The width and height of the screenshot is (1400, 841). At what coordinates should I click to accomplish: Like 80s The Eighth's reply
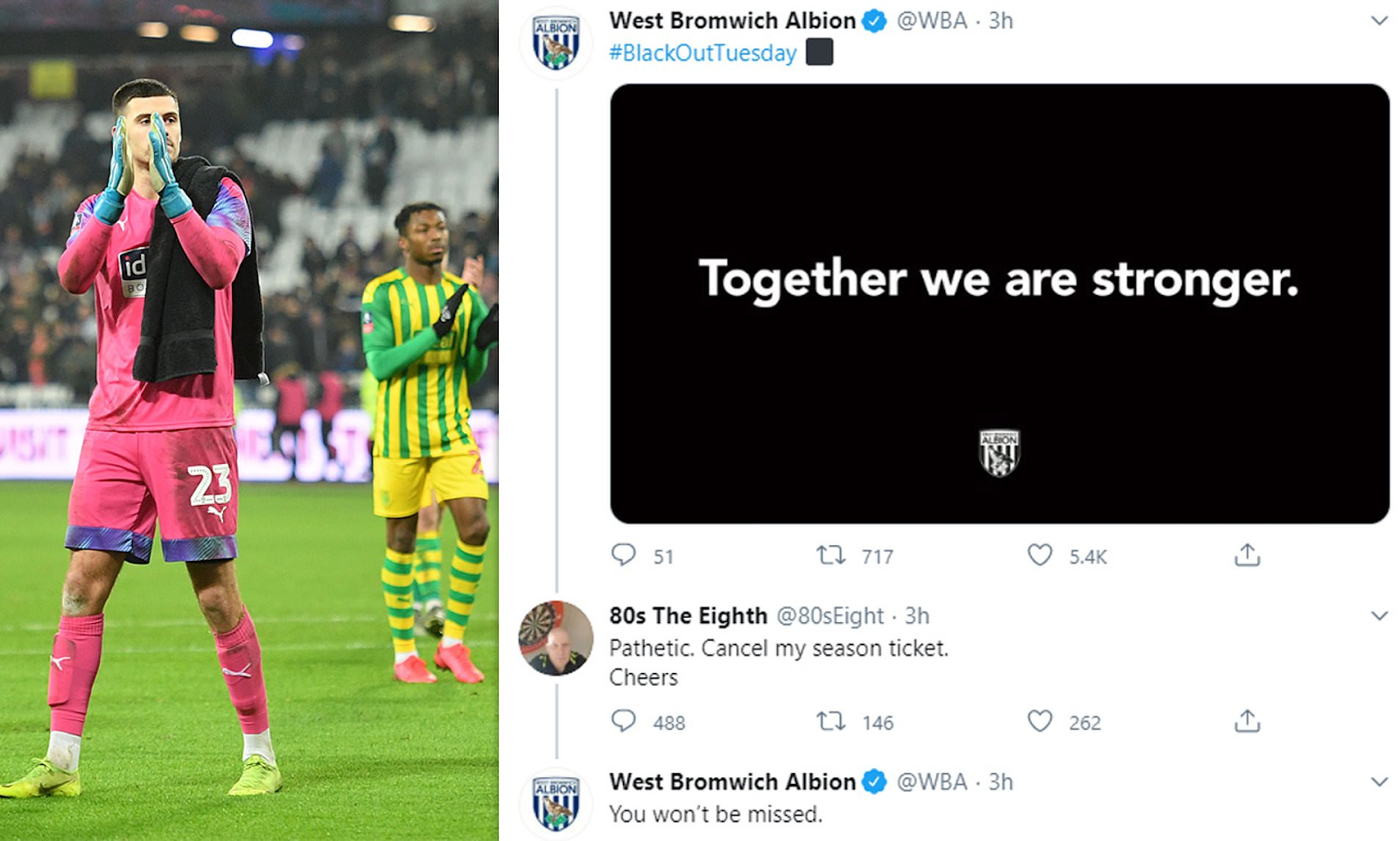pos(1039,721)
